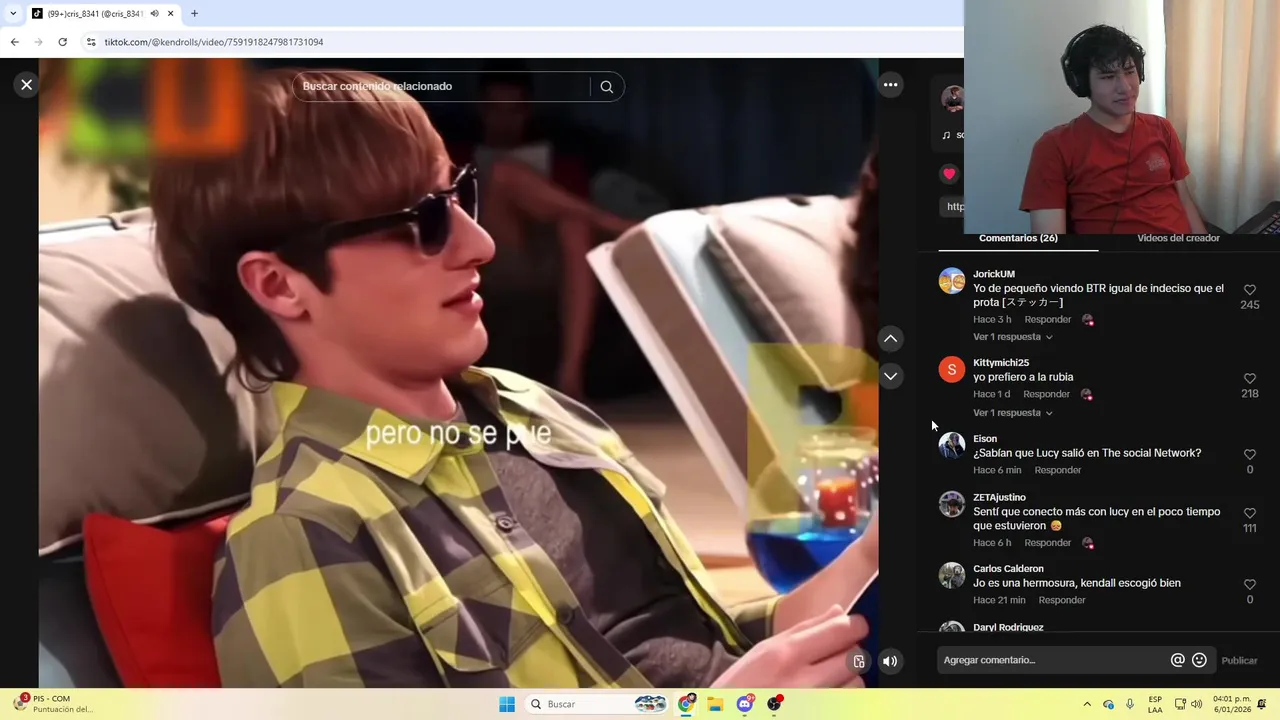Click the floating player icon near the volume
This screenshot has height=720, width=1280.
coord(859,661)
